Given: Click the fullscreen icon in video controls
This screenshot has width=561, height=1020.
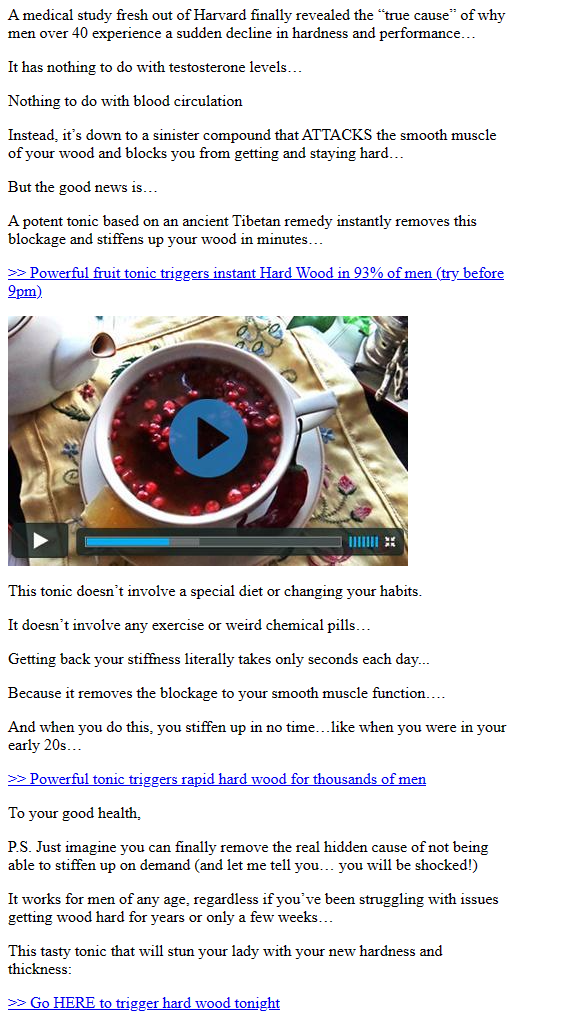Looking at the screenshot, I should pyautogui.click(x=390, y=541).
